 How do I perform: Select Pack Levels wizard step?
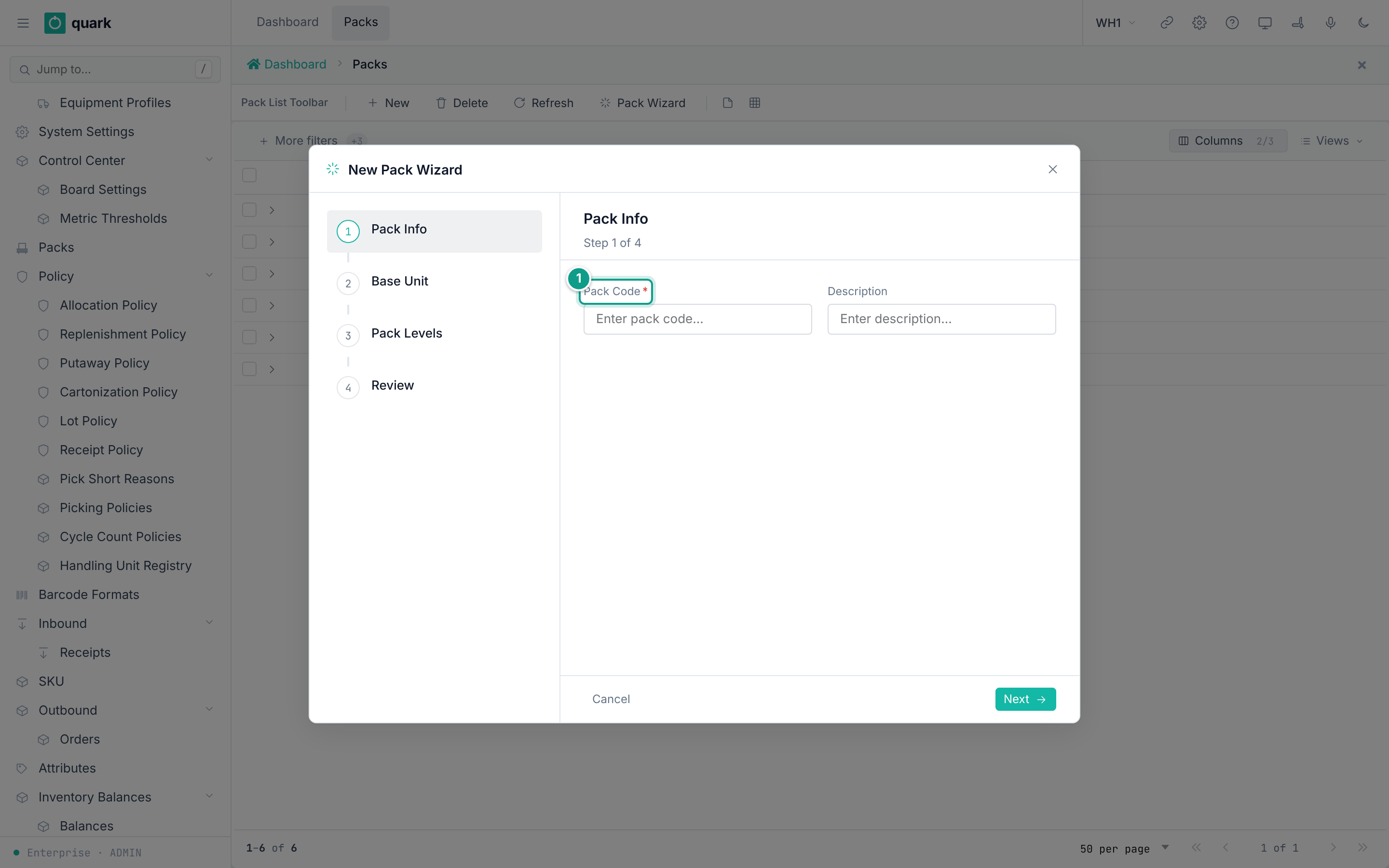tap(434, 335)
